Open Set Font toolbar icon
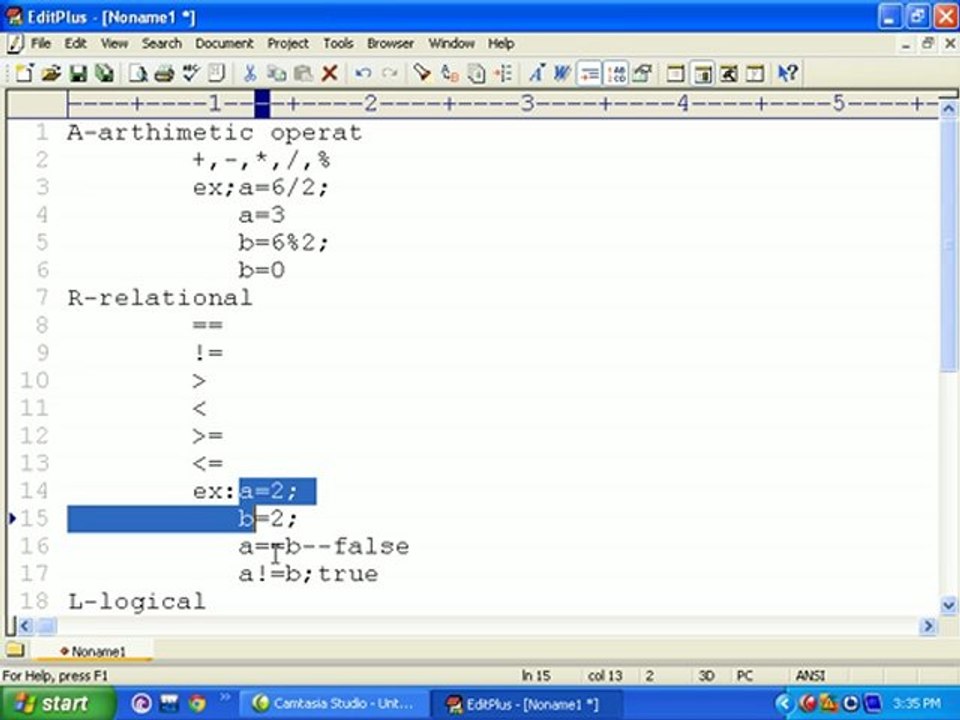960x720 pixels. click(536, 73)
